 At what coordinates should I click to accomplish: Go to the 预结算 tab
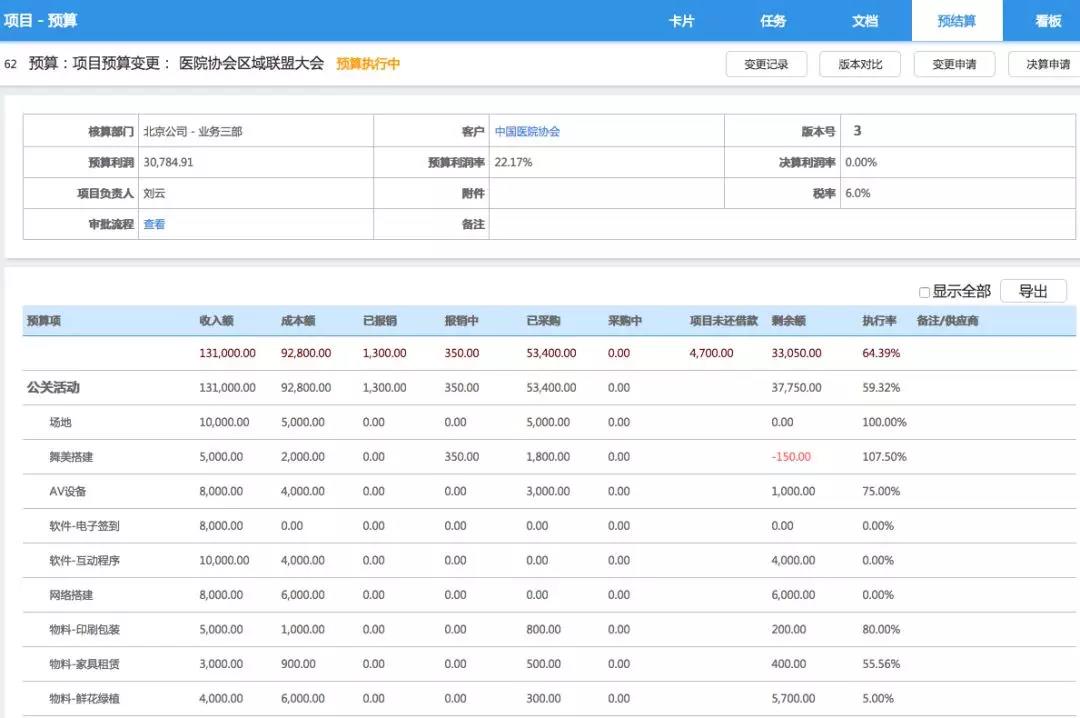(957, 21)
